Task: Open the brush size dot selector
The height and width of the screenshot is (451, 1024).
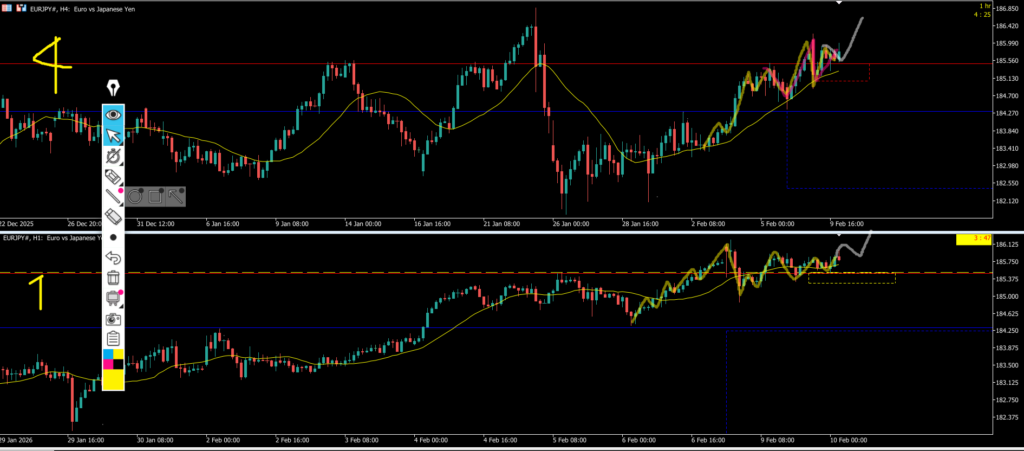Action: click(x=113, y=238)
